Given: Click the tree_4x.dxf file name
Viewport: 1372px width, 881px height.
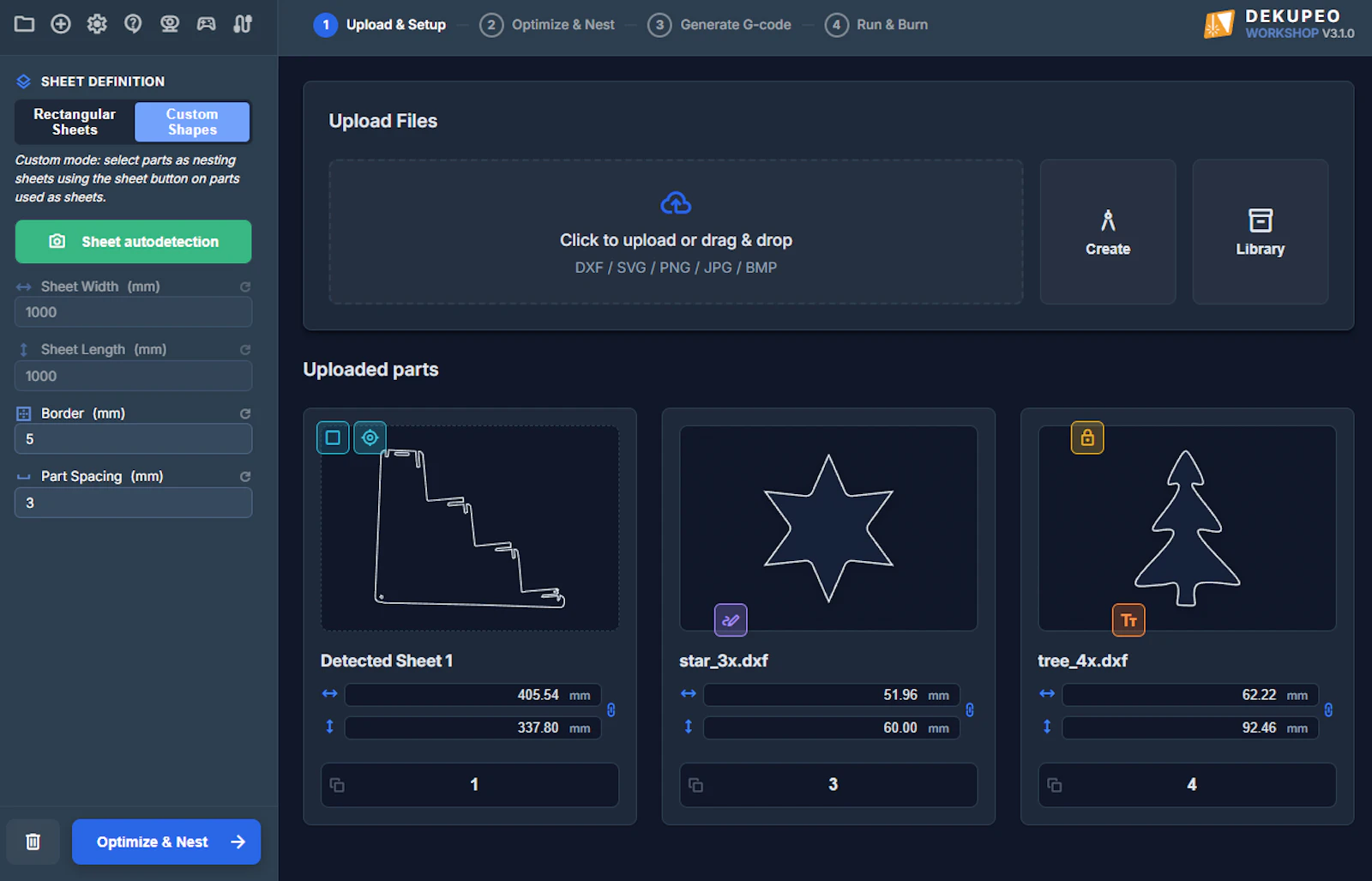Looking at the screenshot, I should [x=1082, y=661].
